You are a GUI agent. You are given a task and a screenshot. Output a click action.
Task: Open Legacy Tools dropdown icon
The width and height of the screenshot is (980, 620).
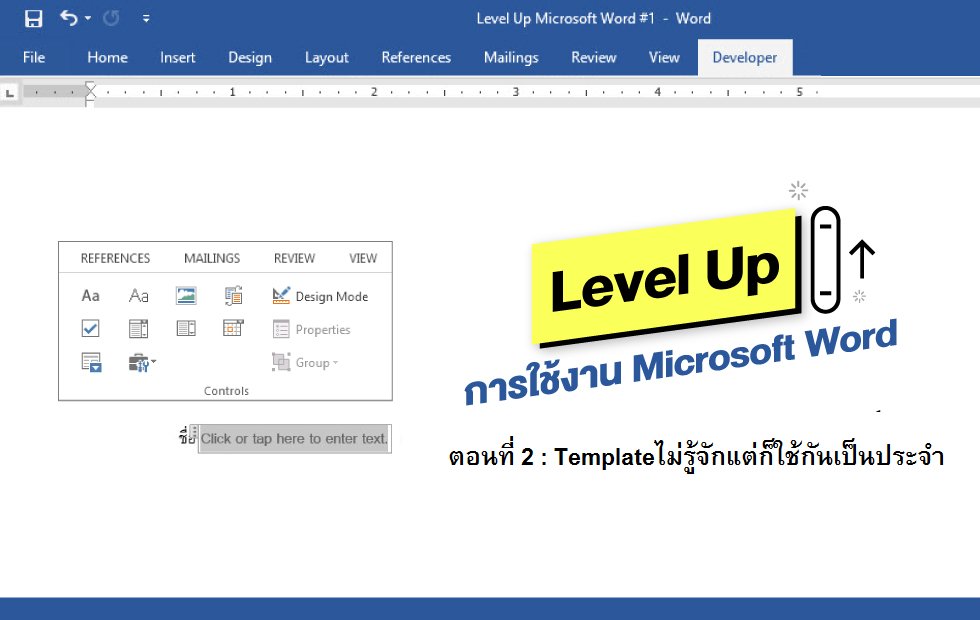(142, 362)
